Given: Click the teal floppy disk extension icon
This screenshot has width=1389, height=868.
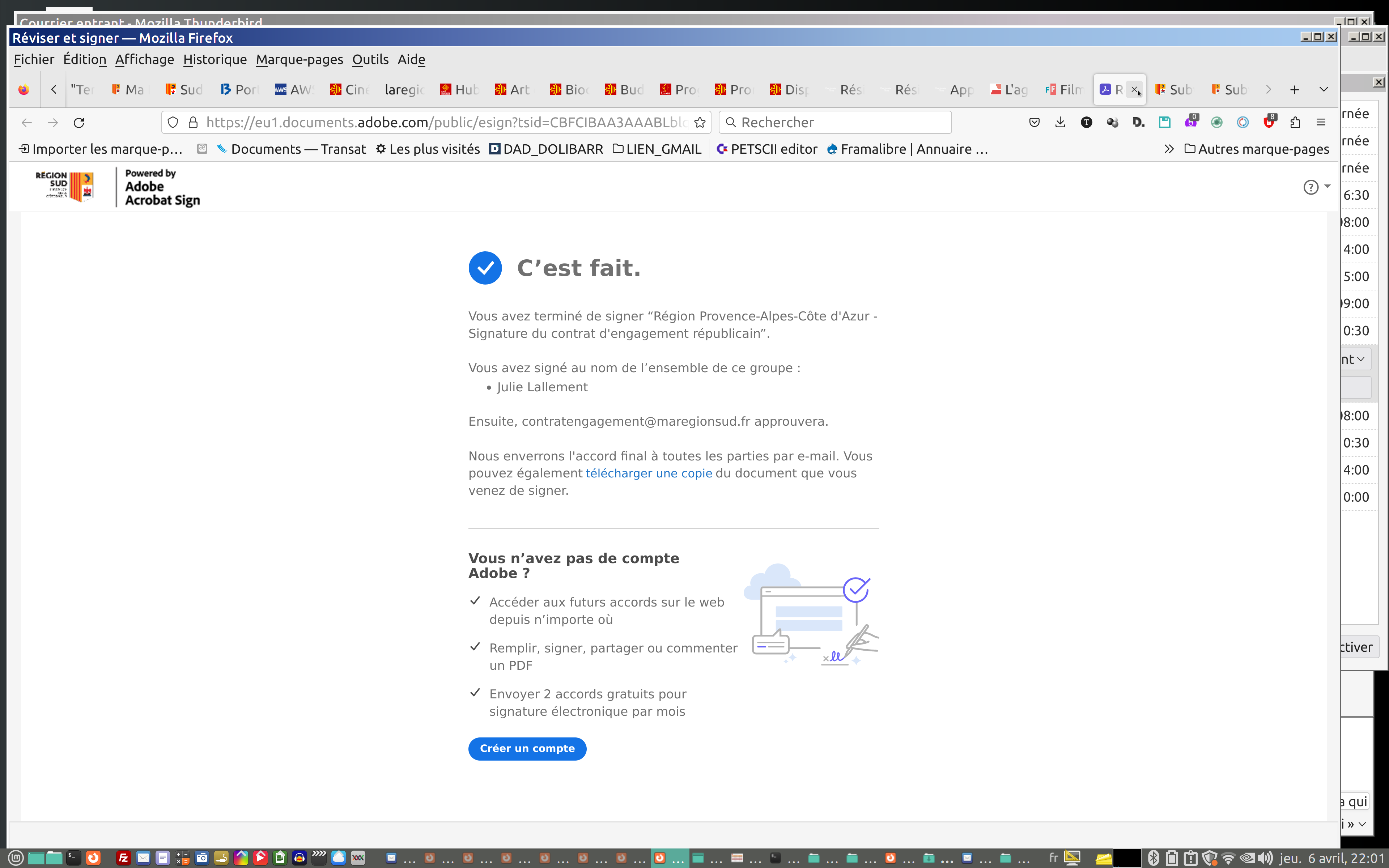Looking at the screenshot, I should 1164,122.
